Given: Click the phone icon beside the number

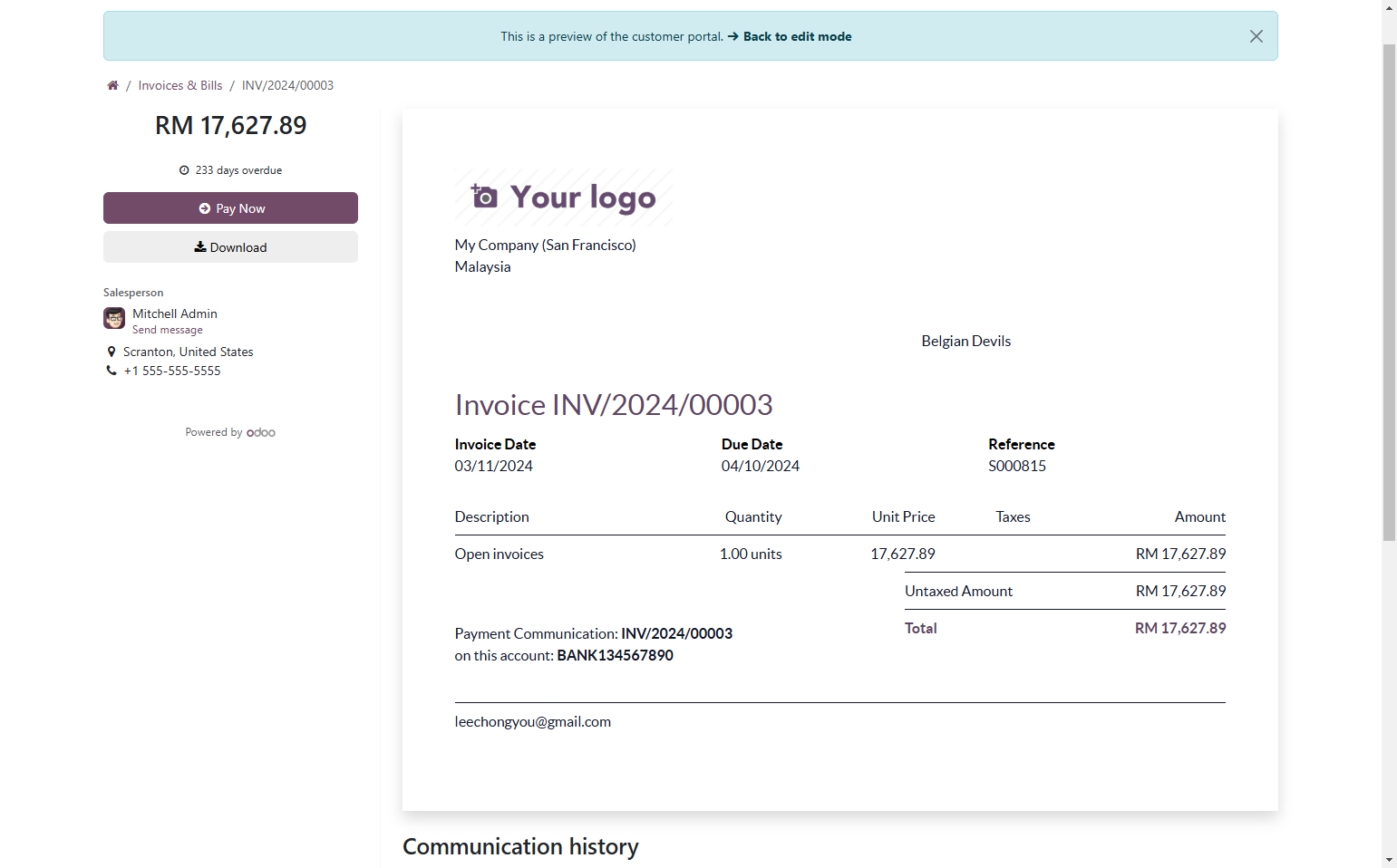Looking at the screenshot, I should point(112,371).
